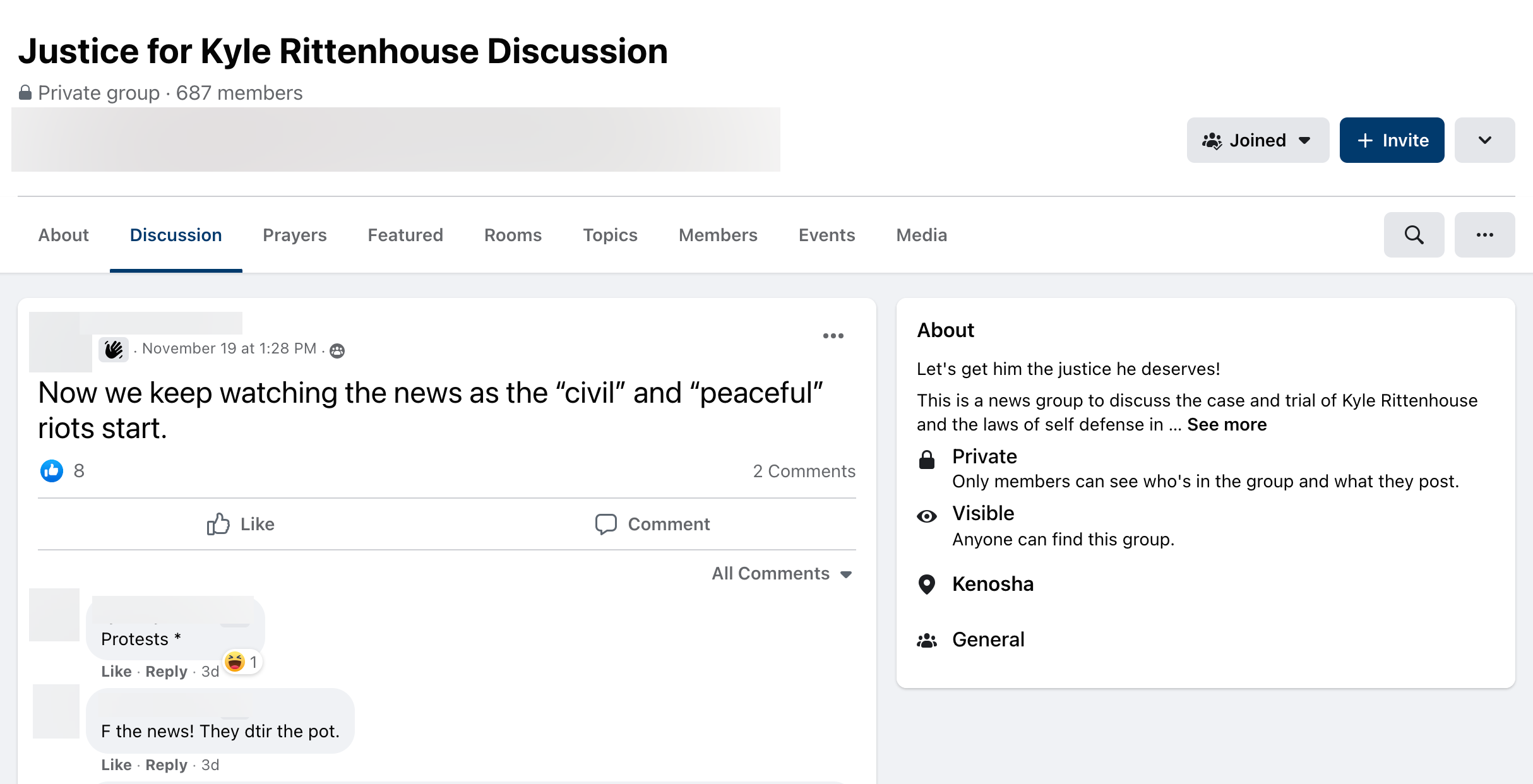Like the "Protests *" comment
Screen dimensions: 1533x784
[x=116, y=671]
